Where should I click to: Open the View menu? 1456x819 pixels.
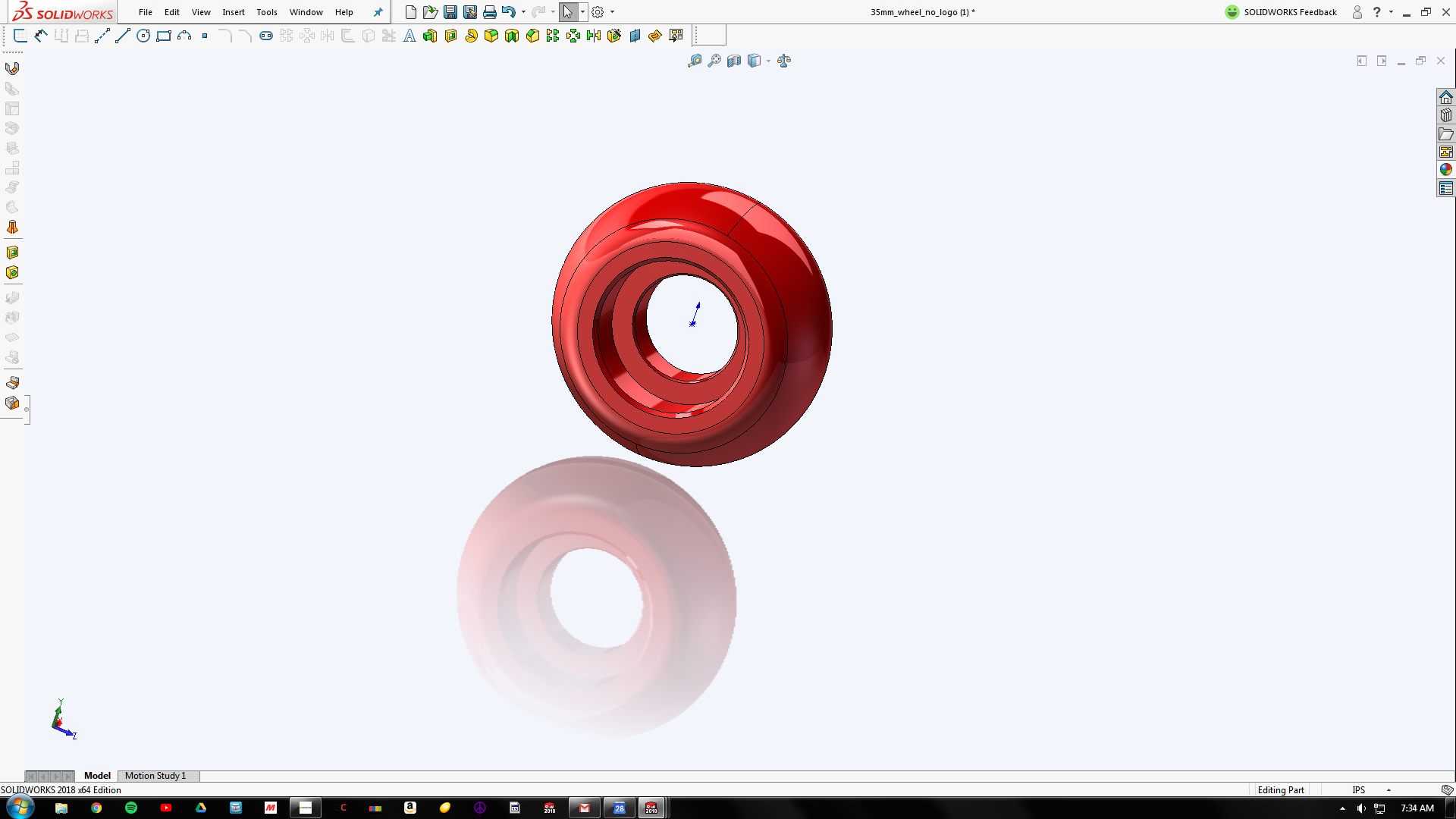(201, 12)
